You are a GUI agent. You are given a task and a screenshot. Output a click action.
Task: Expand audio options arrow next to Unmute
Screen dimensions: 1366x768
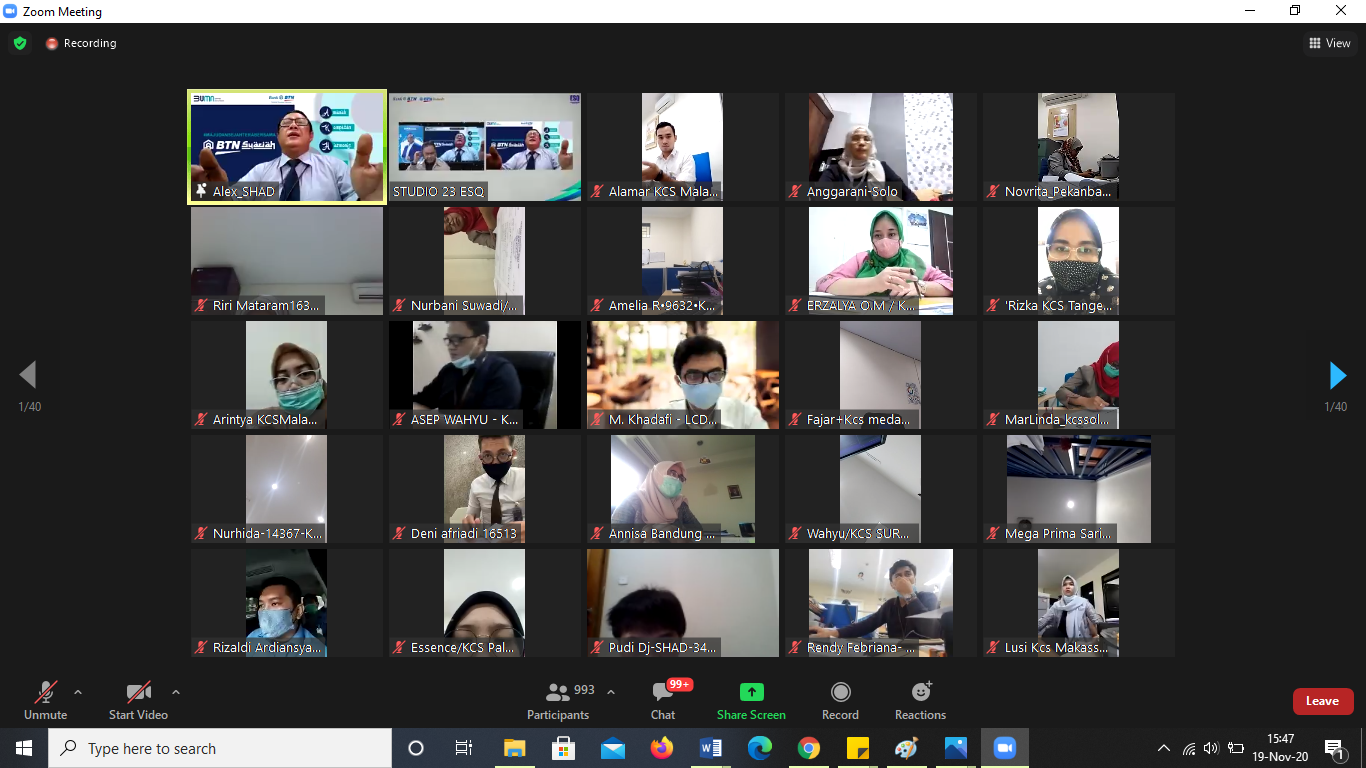tap(78, 692)
